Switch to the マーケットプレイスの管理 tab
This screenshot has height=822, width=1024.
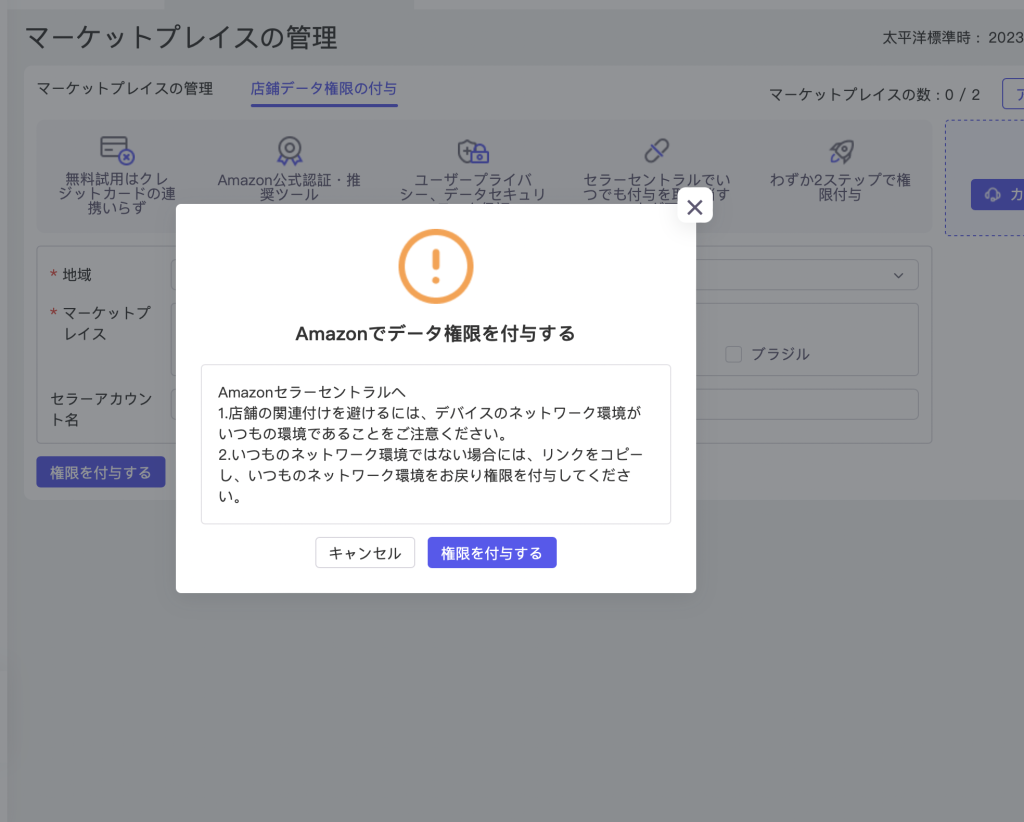tap(125, 89)
